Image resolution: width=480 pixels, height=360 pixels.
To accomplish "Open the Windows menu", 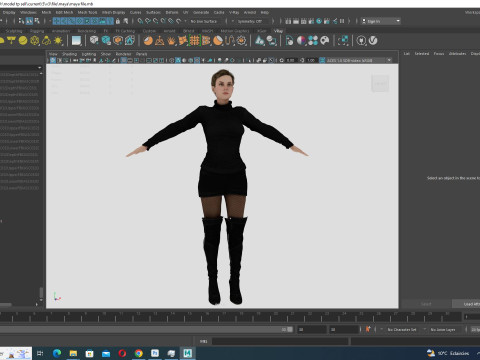I will (28, 12).
